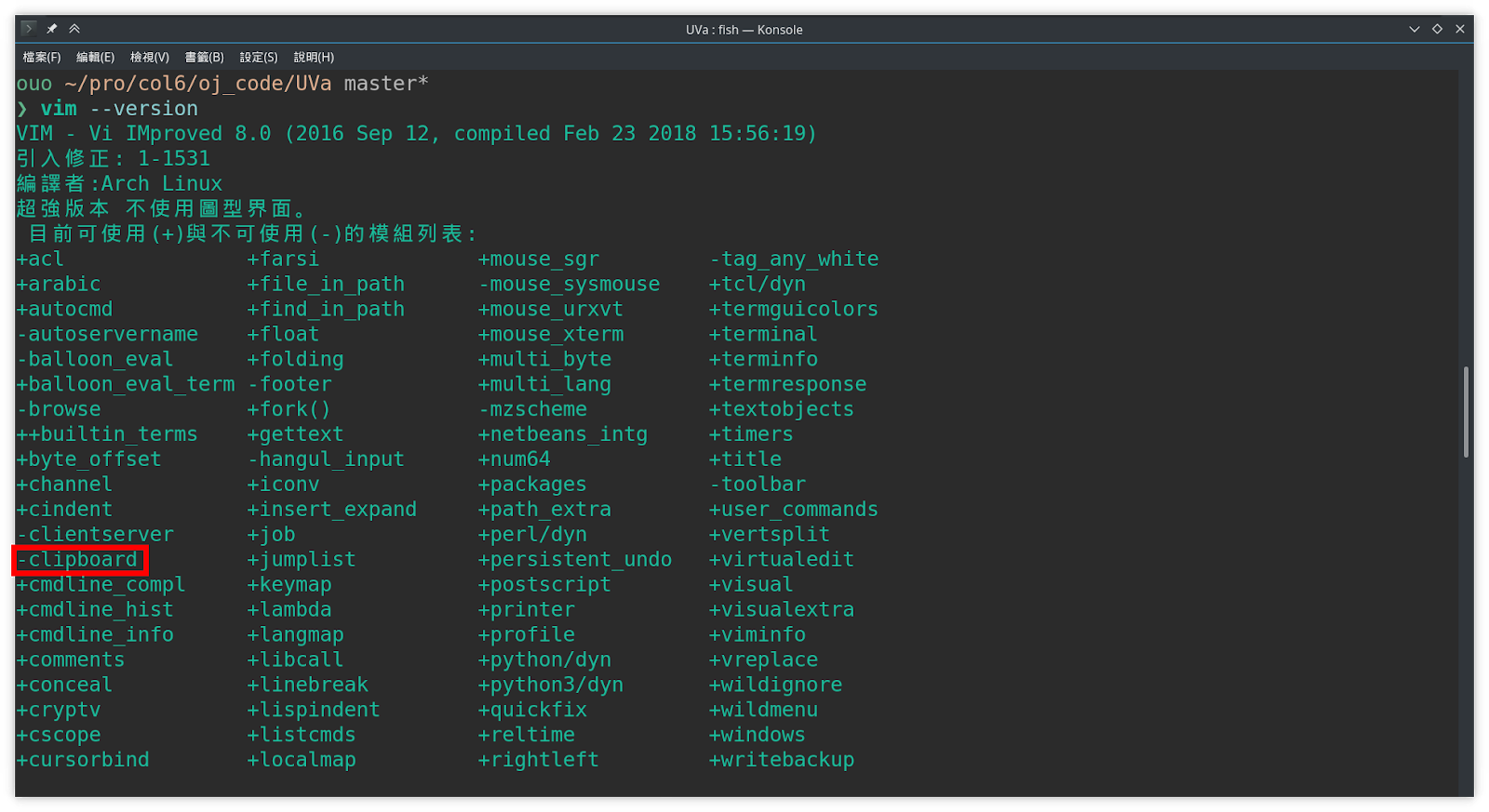1489x812 pixels.
Task: Click the +insert_expand feature text
Action: click(x=332, y=511)
